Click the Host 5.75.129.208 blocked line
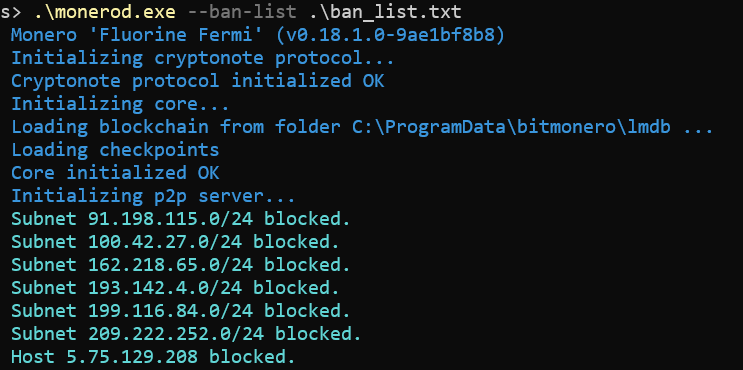This screenshot has width=743, height=370. coord(153,356)
